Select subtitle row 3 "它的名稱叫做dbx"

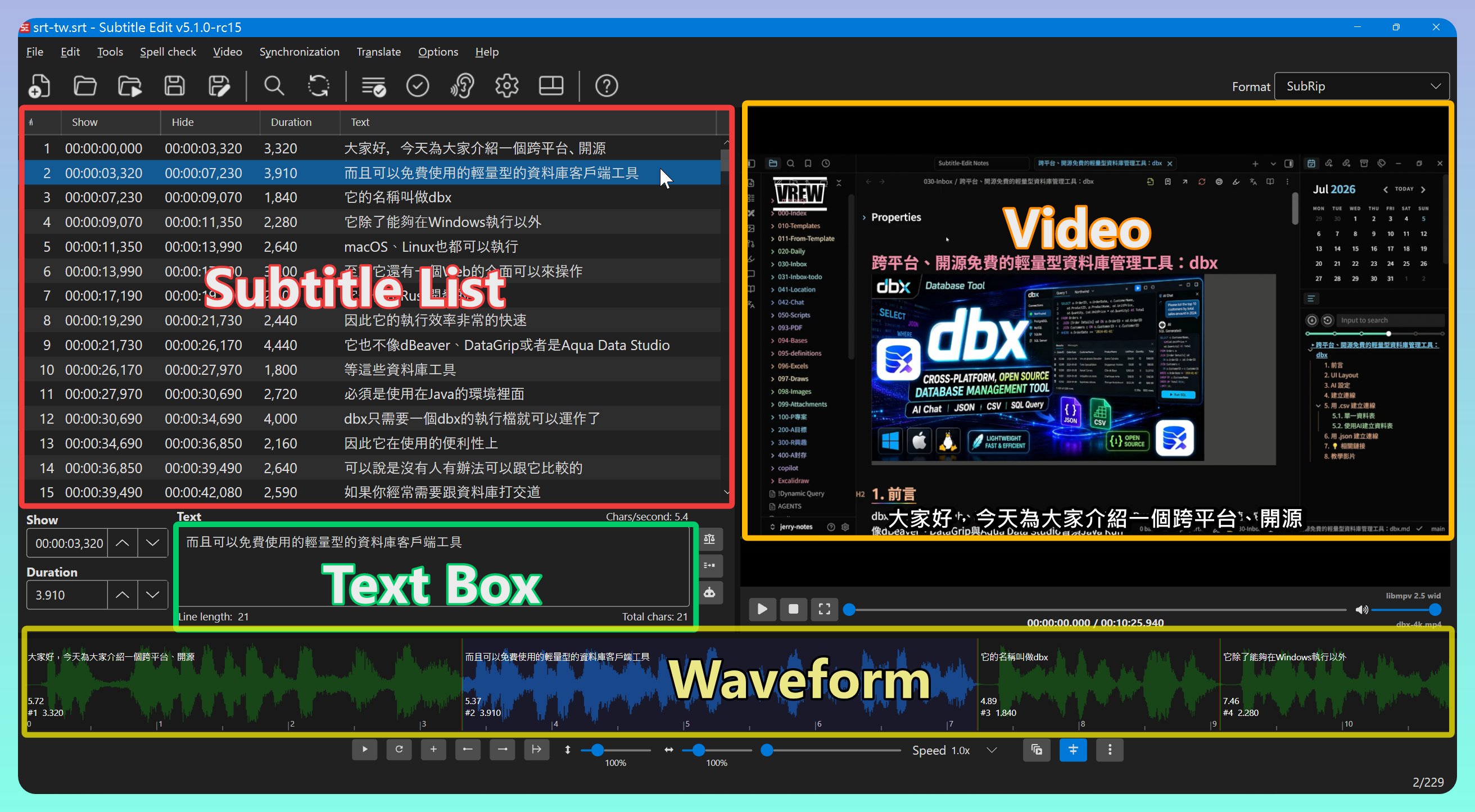tap(373, 197)
